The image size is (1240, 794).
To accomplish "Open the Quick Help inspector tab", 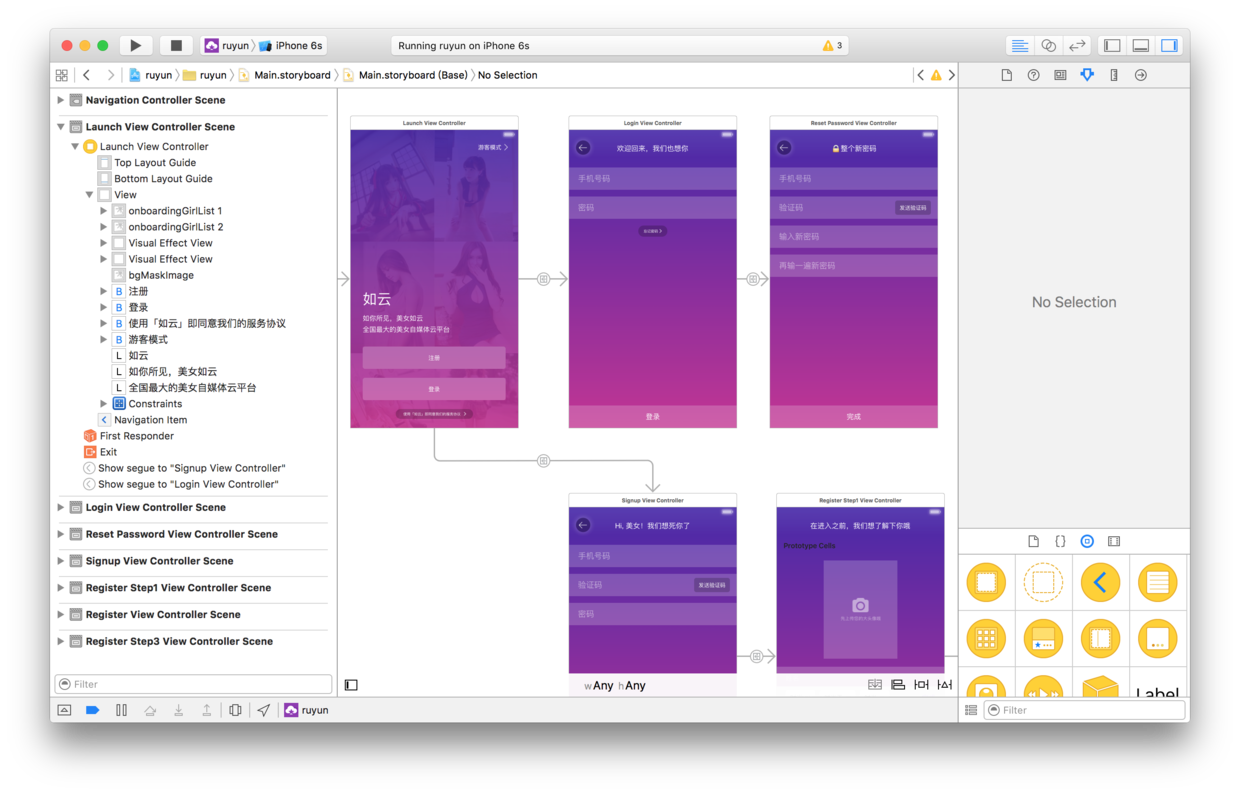I will 1033,75.
